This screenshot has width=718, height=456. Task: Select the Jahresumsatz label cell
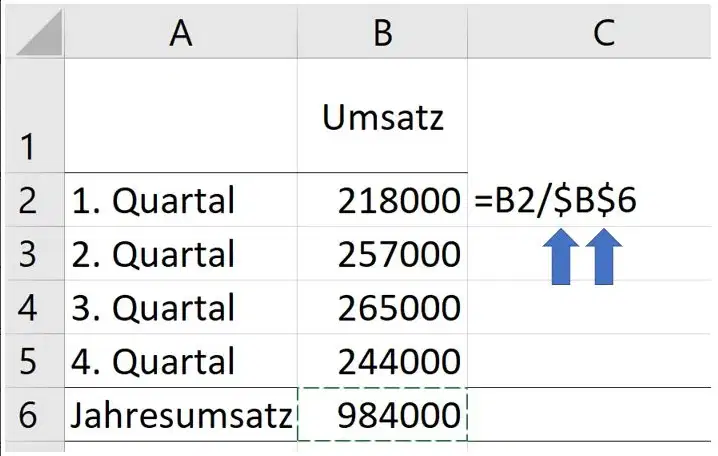(x=181, y=414)
